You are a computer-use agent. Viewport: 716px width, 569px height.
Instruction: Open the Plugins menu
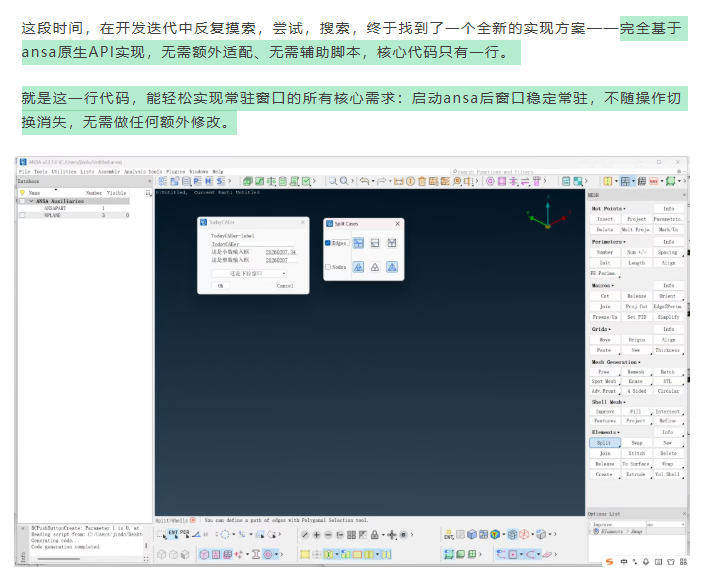[x=176, y=172]
